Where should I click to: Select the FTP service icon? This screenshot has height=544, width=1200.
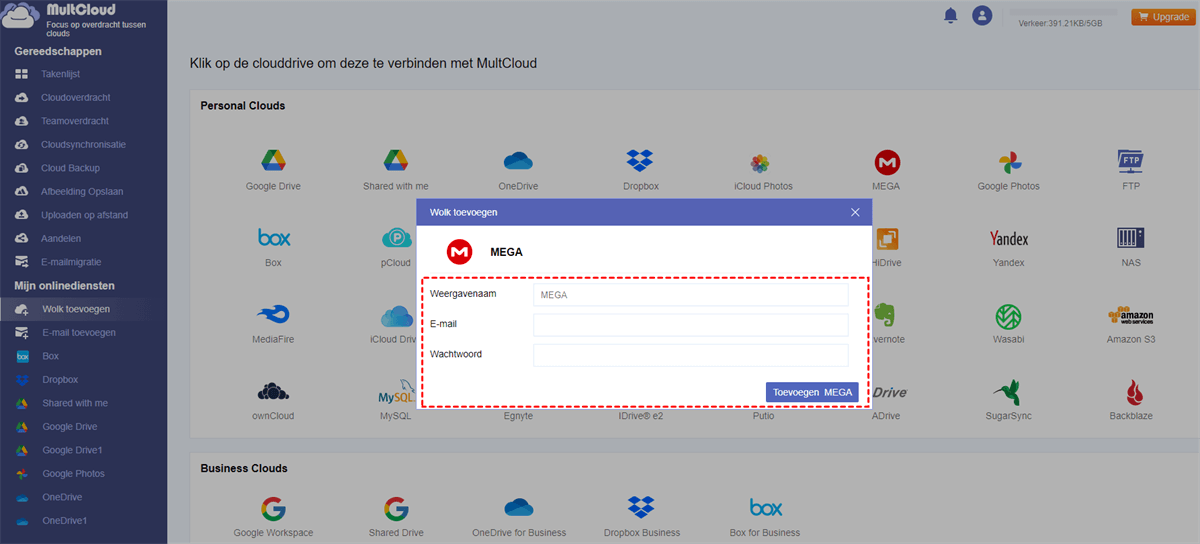click(1131, 161)
